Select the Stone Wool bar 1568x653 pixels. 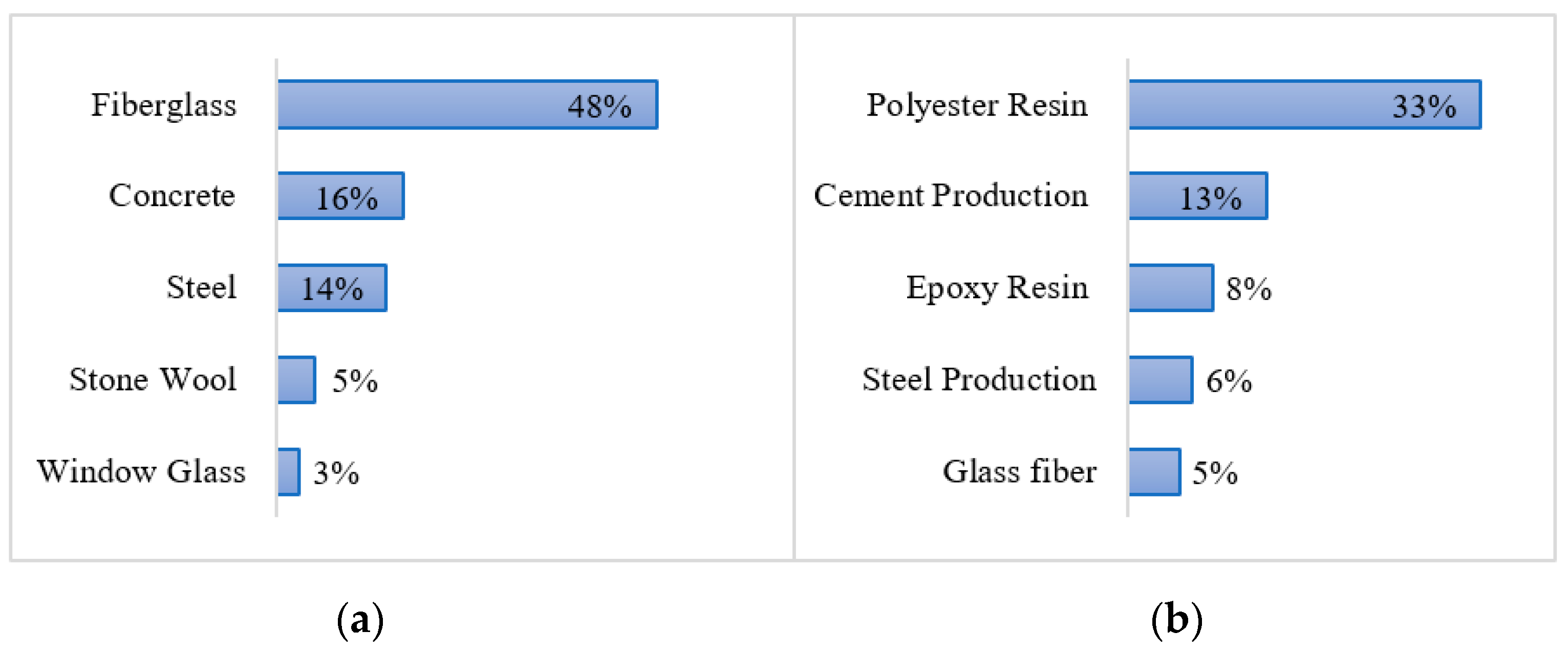click(x=296, y=380)
